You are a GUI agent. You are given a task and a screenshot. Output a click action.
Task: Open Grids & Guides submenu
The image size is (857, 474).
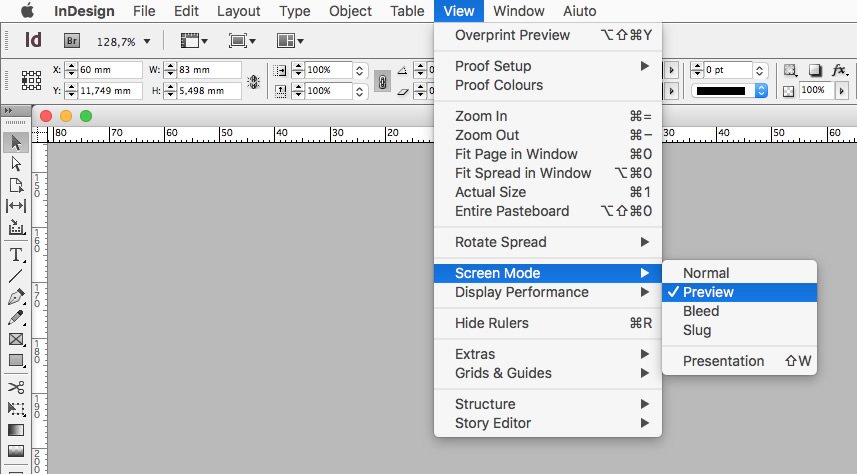(548, 373)
